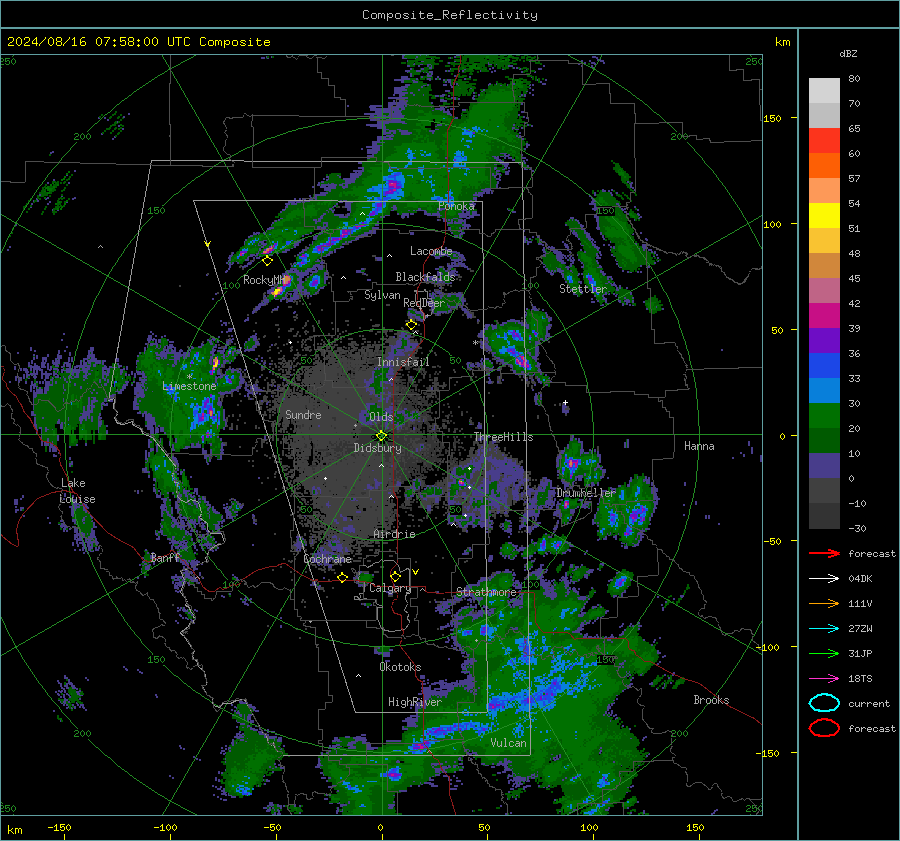Click the red forecast arrow in legend

(824, 553)
